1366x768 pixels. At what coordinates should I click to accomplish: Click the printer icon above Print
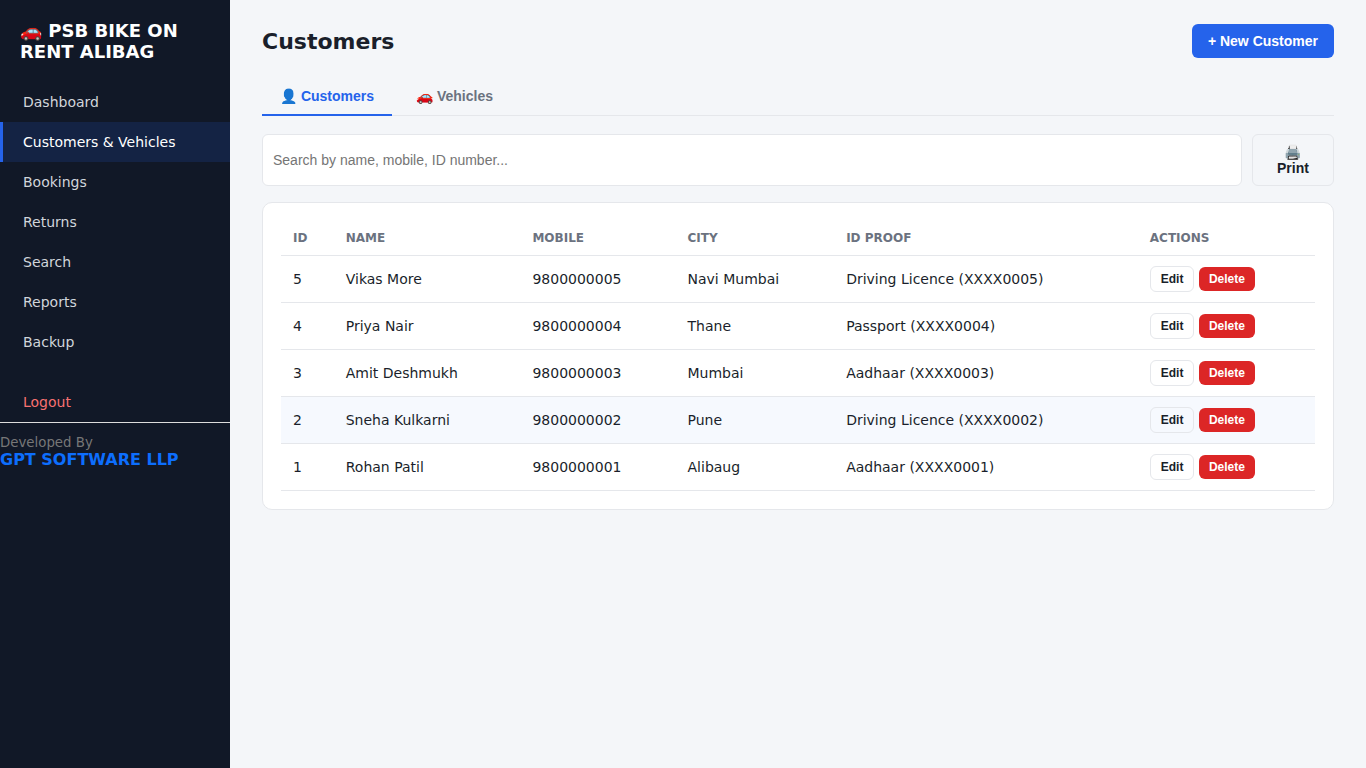[1293, 153]
